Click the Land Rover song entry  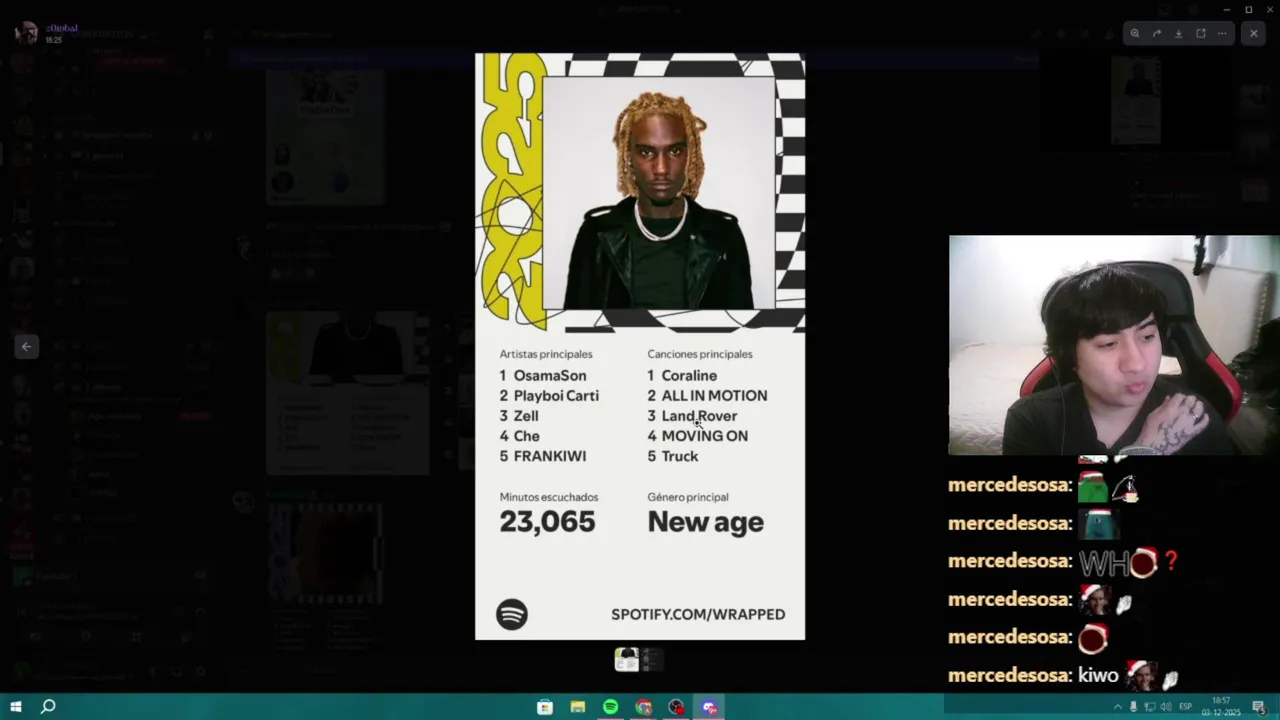(x=692, y=416)
